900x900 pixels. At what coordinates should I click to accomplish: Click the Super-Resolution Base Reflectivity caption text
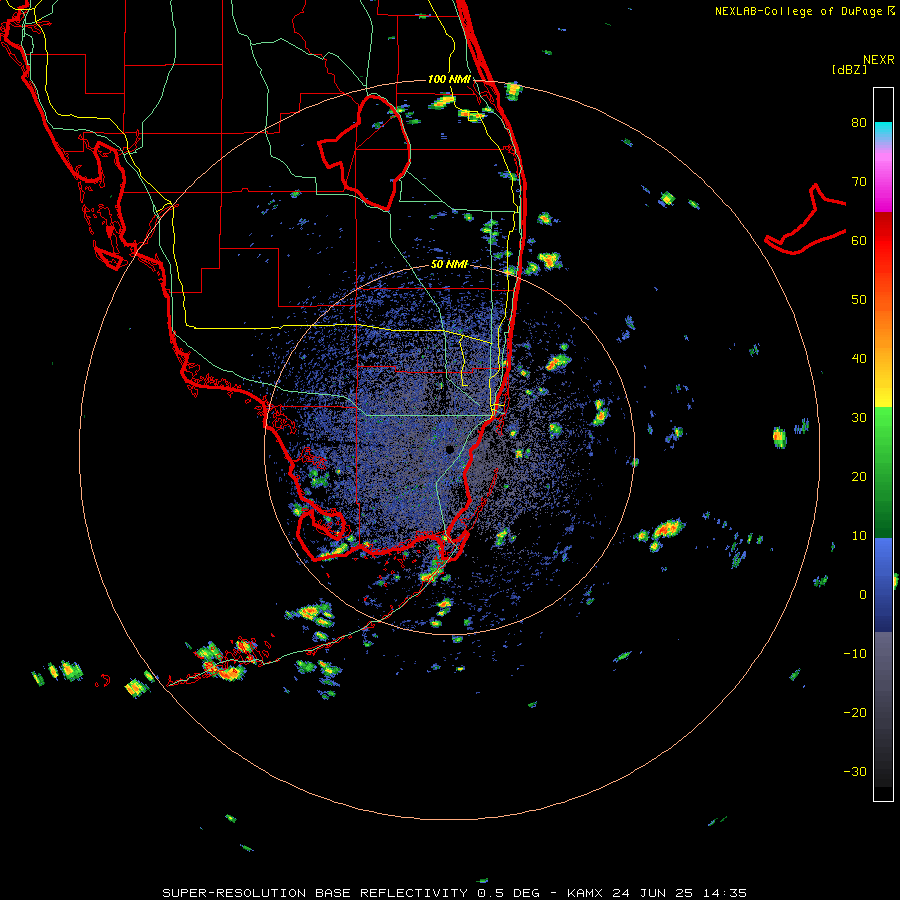click(x=454, y=893)
